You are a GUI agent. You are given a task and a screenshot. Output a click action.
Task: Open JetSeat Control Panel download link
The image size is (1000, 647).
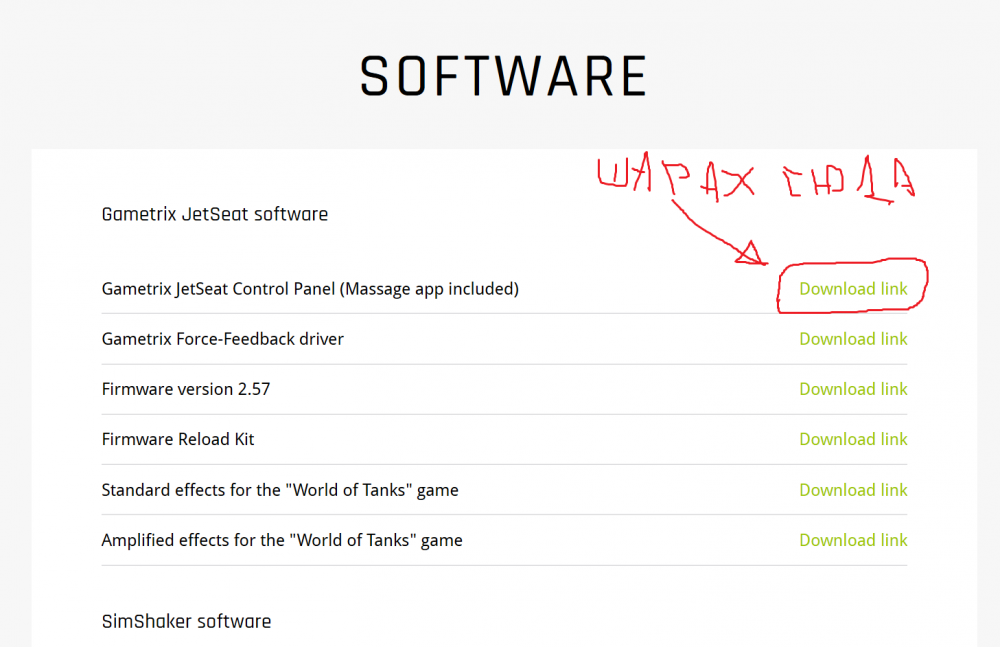[853, 289]
